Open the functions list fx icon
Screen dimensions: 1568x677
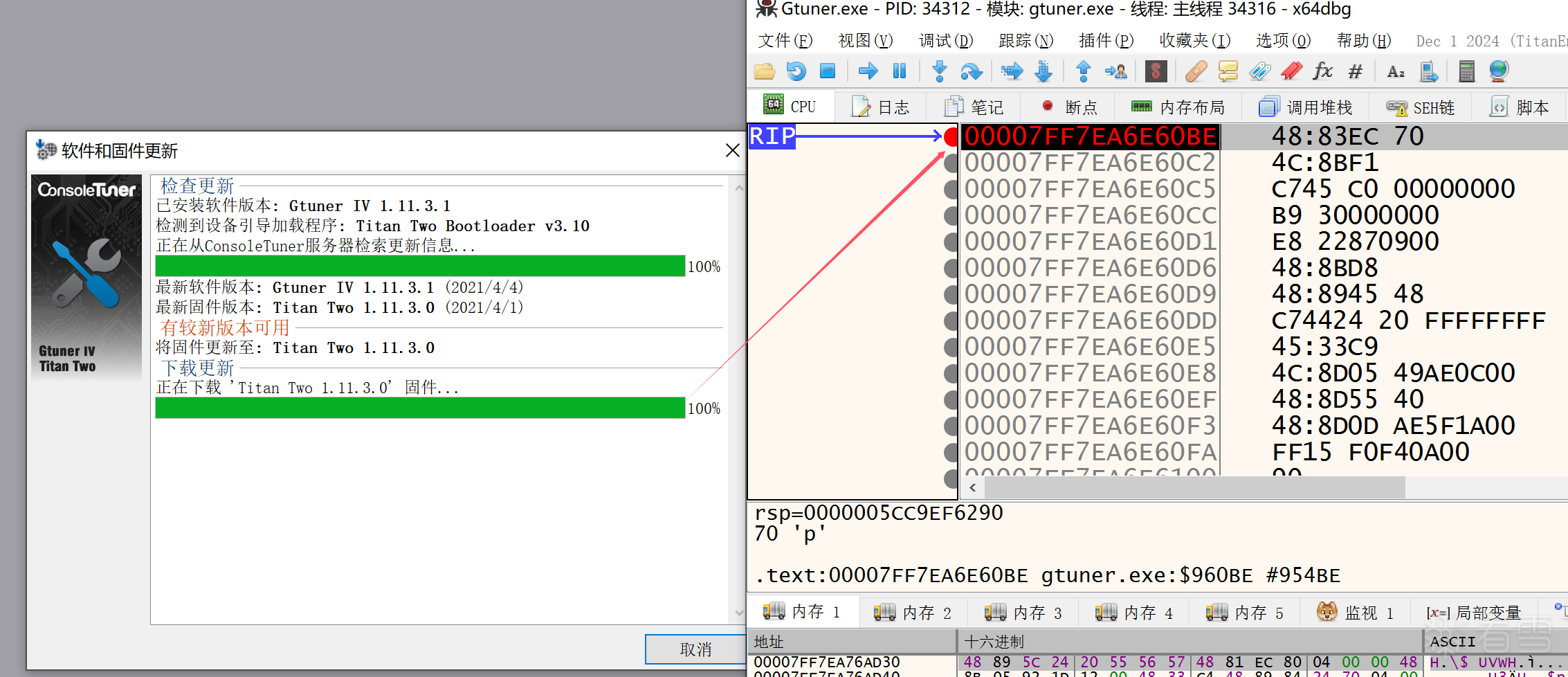pos(1323,71)
